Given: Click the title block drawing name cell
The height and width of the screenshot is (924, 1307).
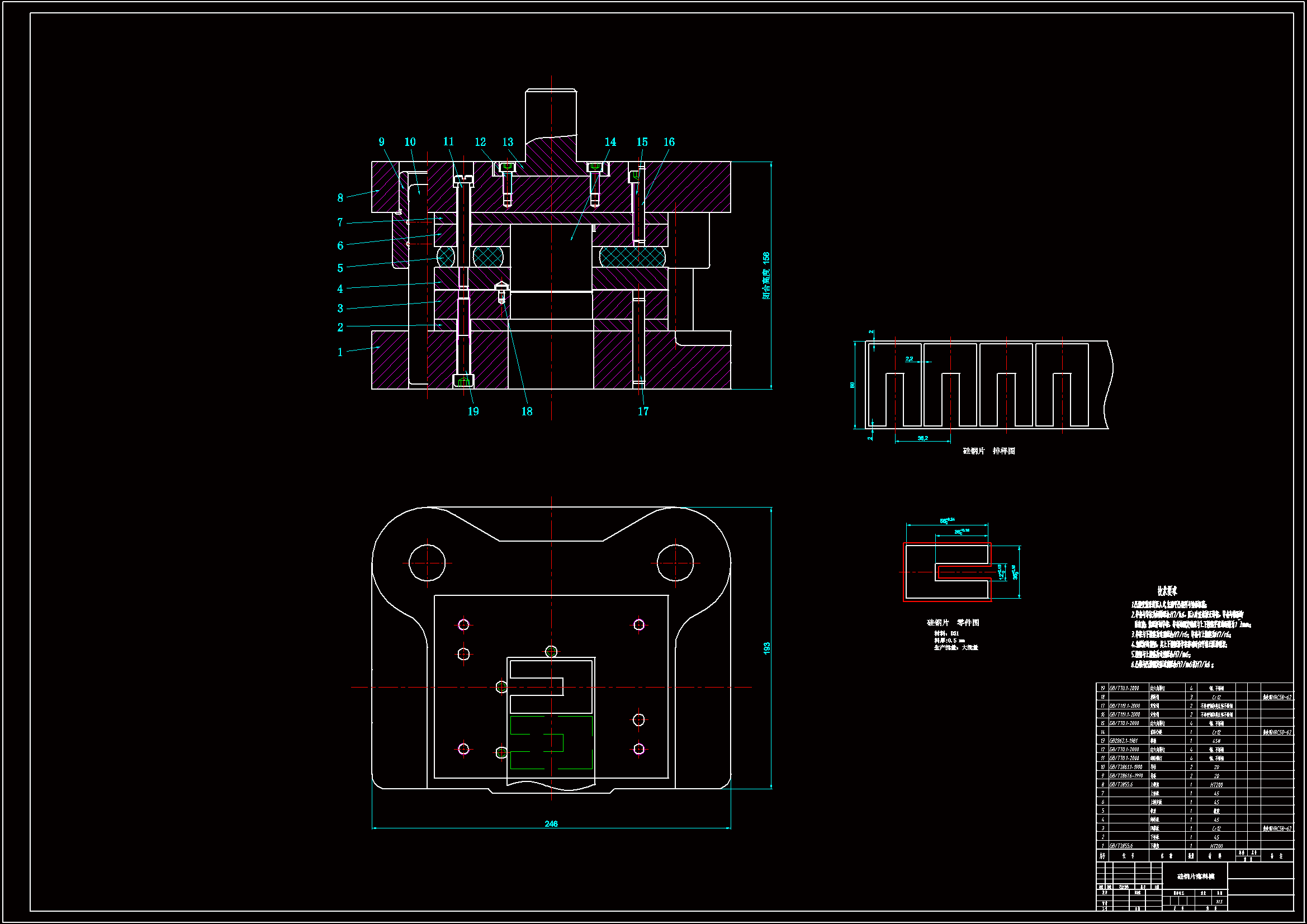Looking at the screenshot, I should click(x=1195, y=876).
